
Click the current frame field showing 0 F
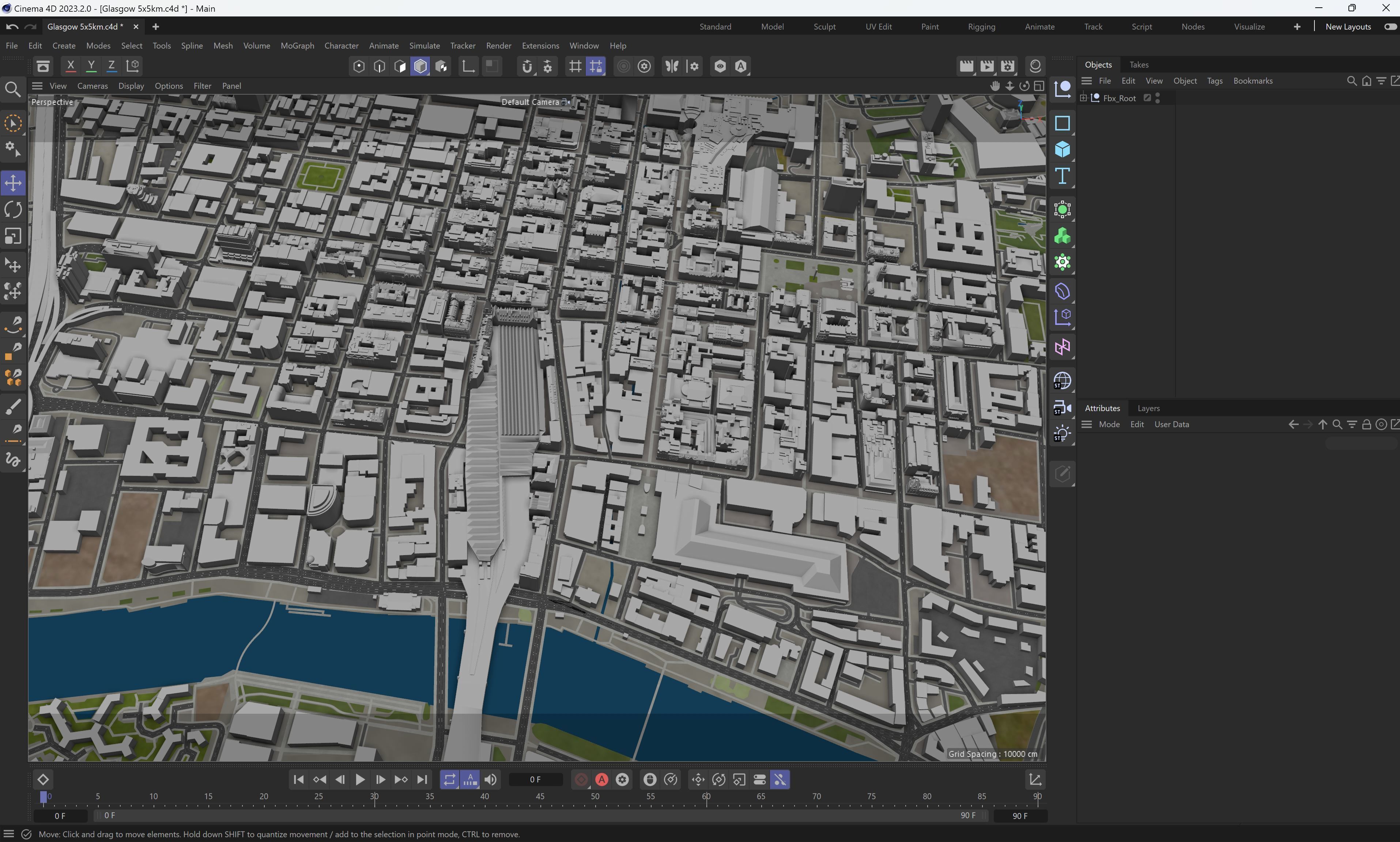click(535, 780)
